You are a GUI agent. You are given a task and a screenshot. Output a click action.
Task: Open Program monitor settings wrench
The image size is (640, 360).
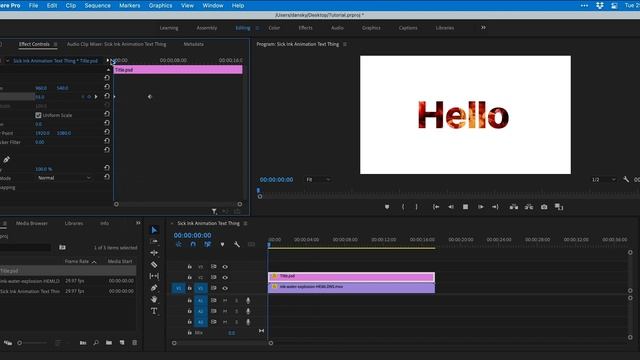(626, 179)
